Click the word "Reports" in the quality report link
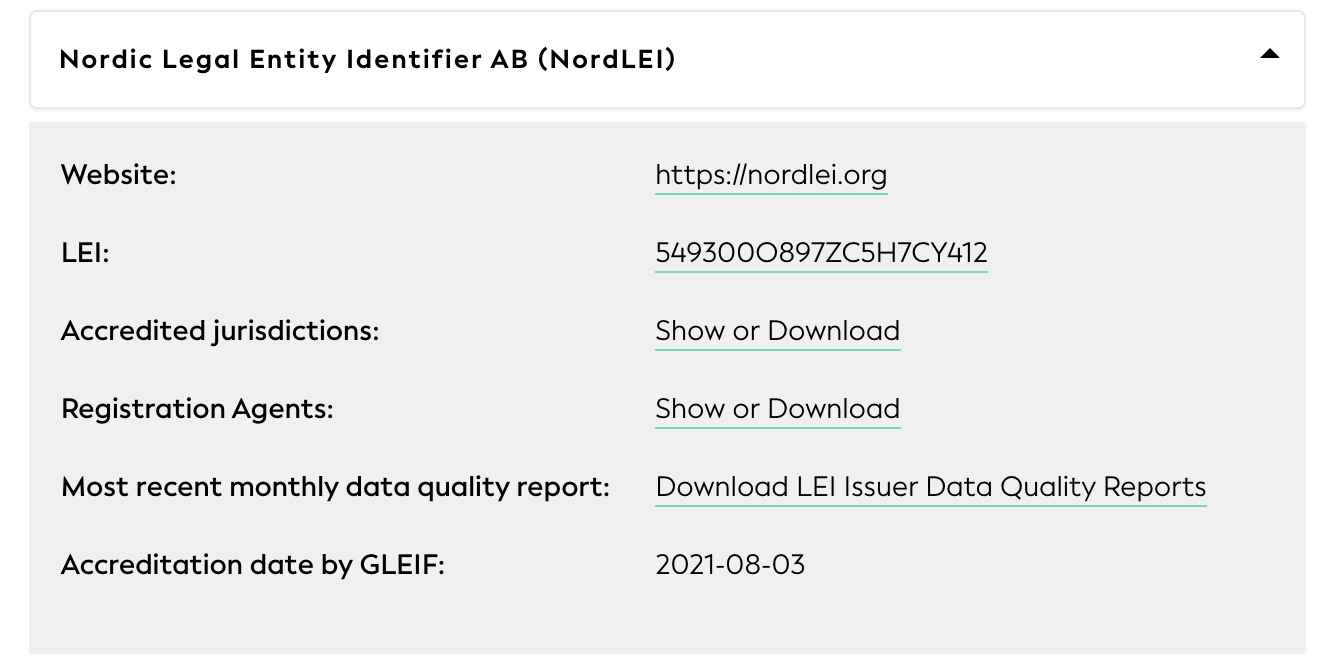1328x664 pixels. point(1154,487)
